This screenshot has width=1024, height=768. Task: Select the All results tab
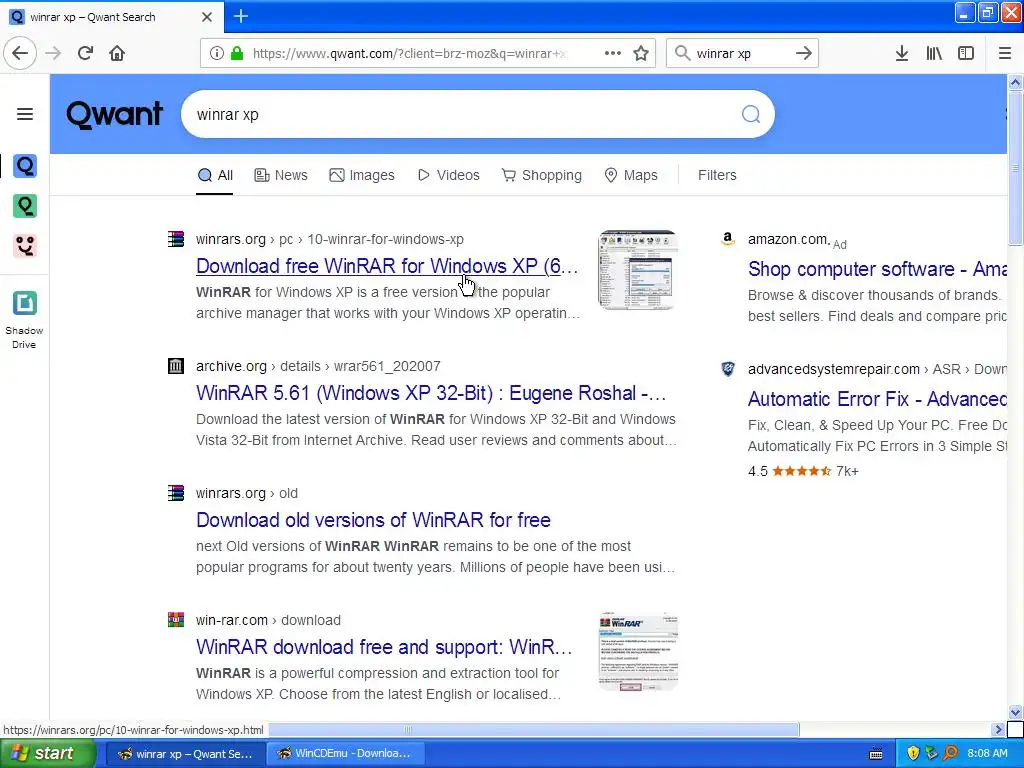[215, 175]
